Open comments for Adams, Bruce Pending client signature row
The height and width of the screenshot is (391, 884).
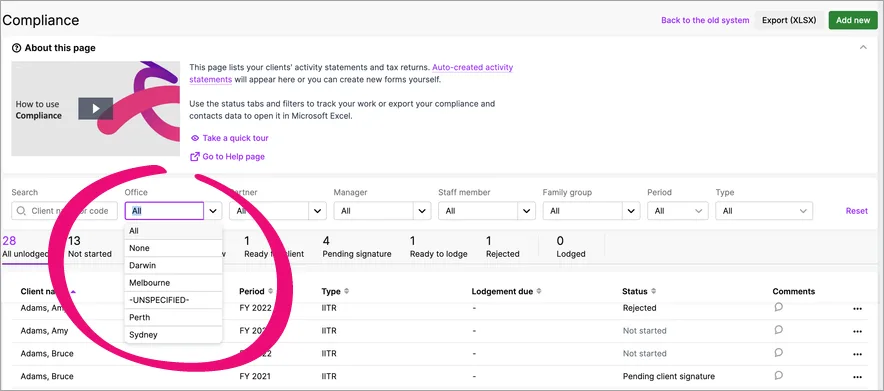tap(779, 375)
